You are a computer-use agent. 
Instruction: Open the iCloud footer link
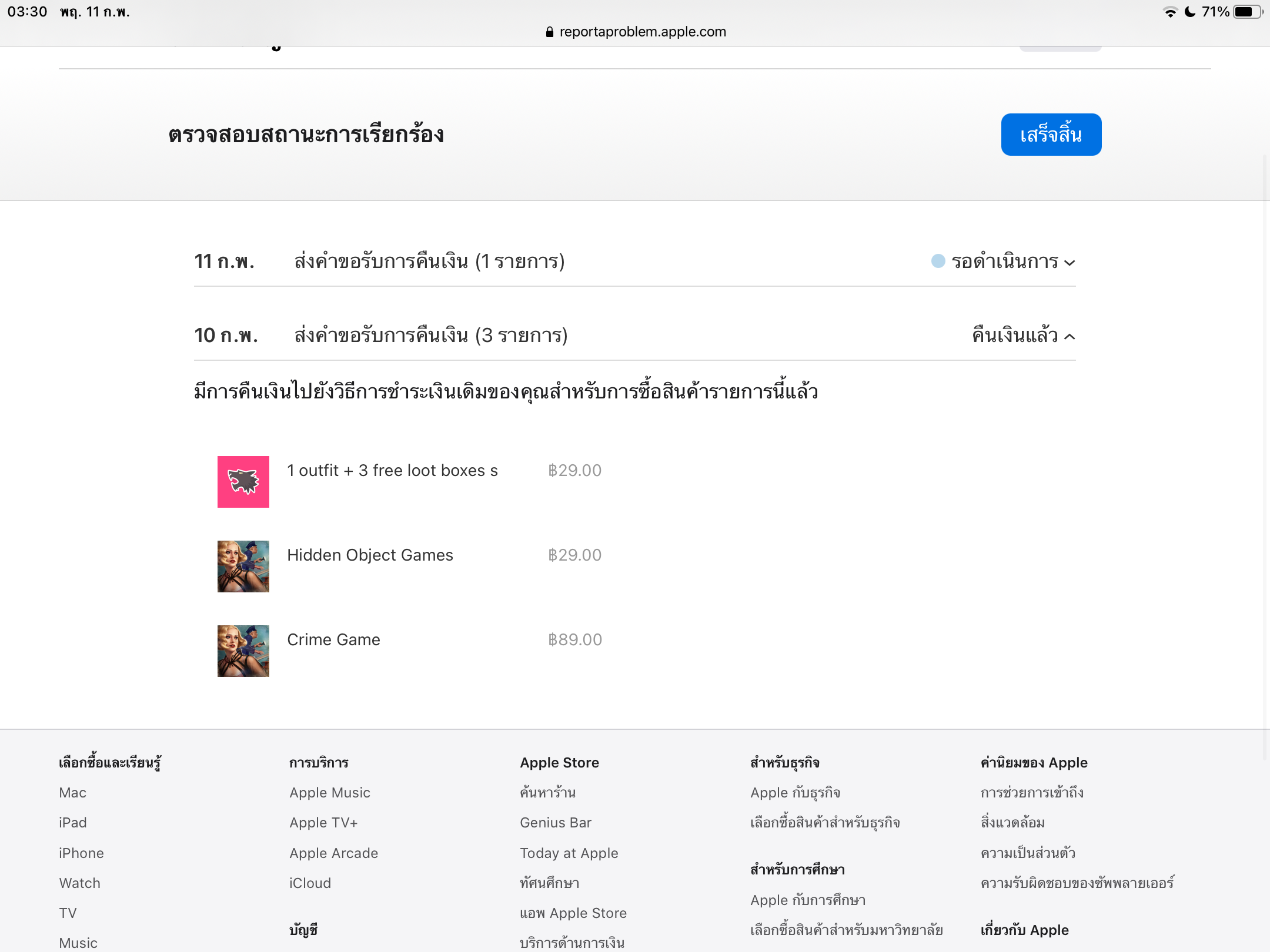click(x=310, y=883)
